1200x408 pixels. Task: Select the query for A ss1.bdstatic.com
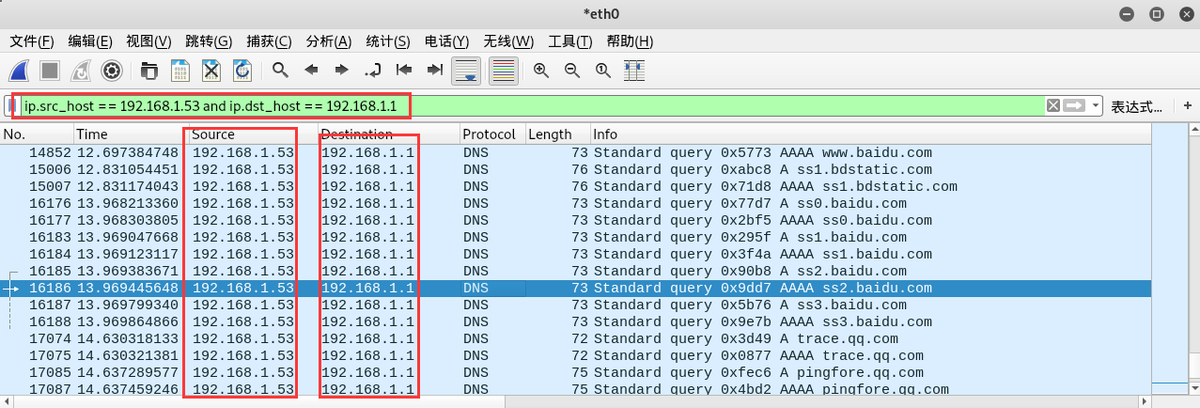pos(575,170)
